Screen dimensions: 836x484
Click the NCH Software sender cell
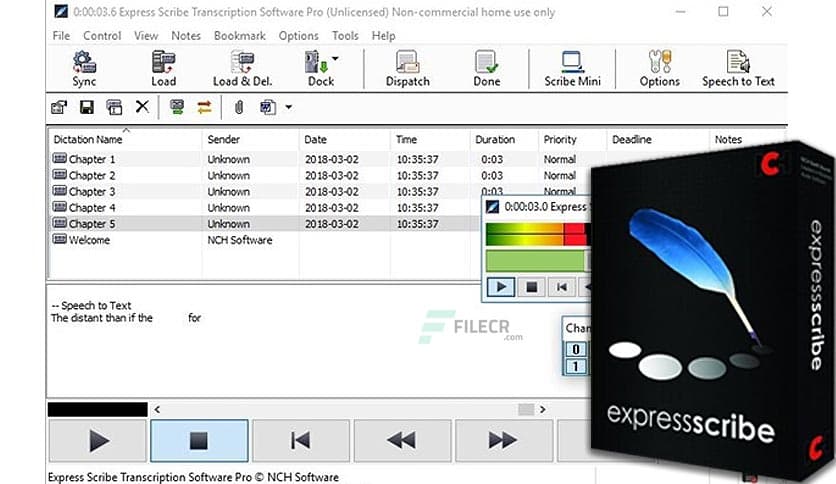pyautogui.click(x=239, y=240)
